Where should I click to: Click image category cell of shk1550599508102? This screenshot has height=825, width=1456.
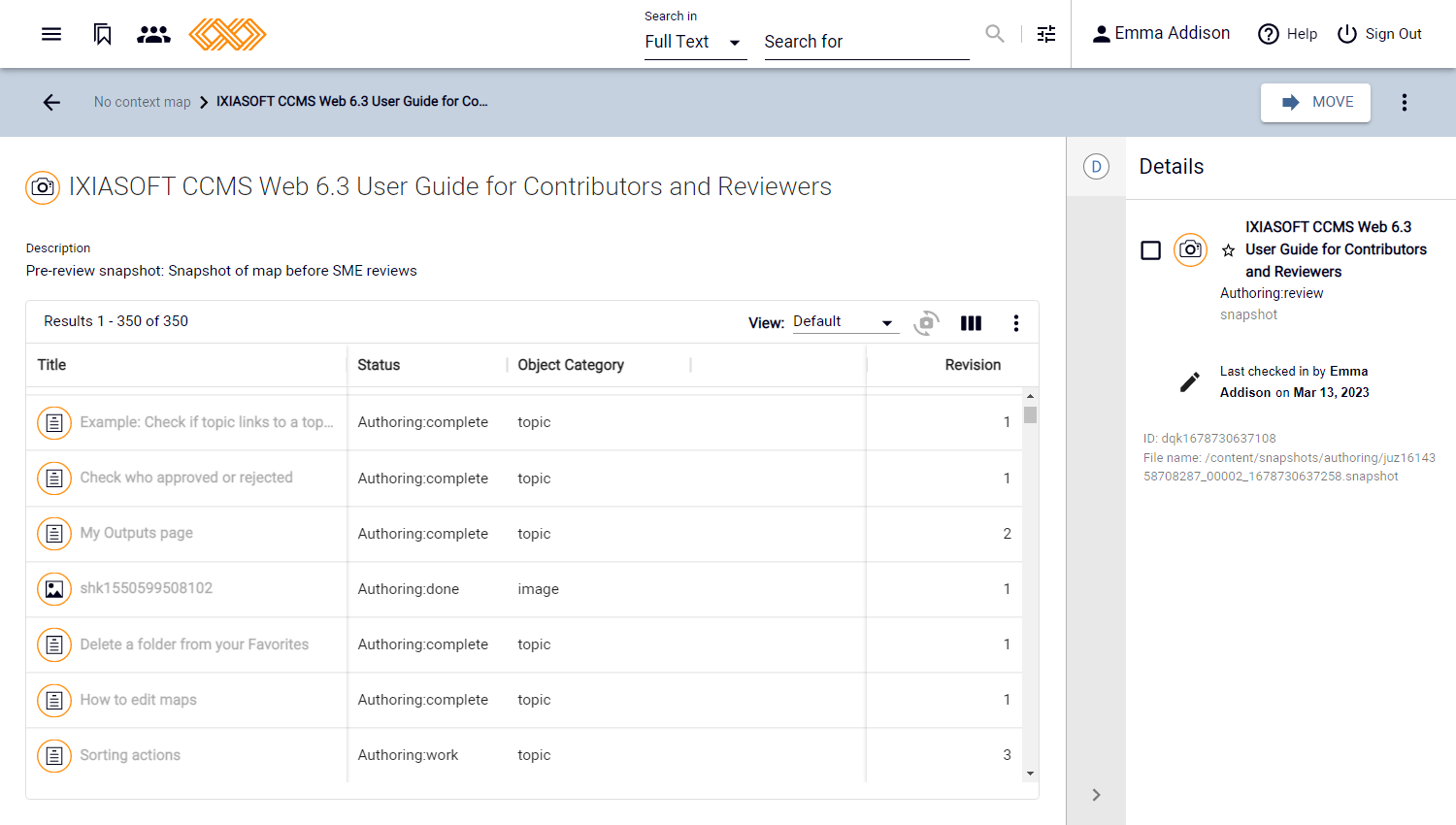[x=539, y=589]
